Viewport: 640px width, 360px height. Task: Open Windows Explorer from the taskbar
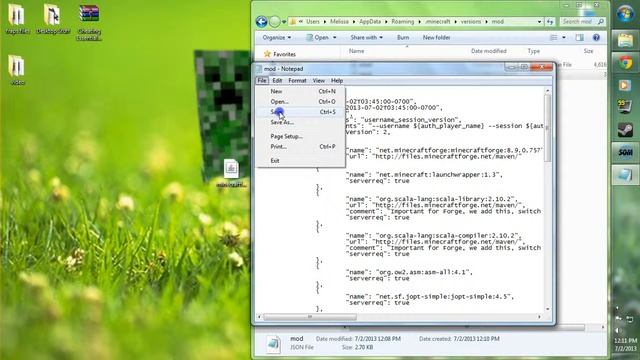pos(625,40)
